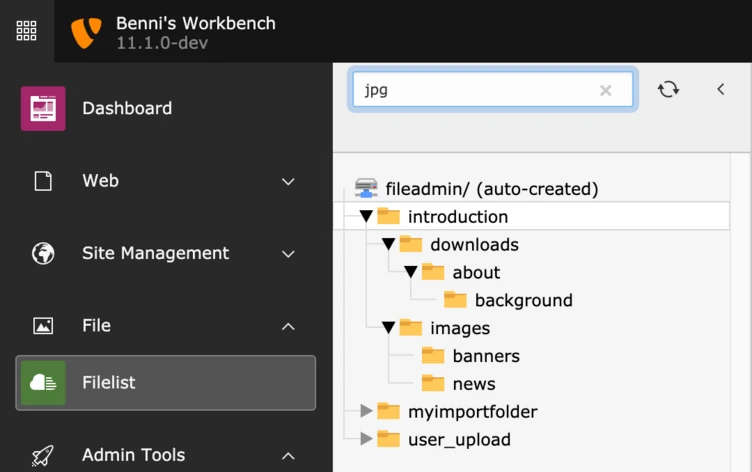Click the myimportfolder folder icon
The width and height of the screenshot is (752, 472).
tap(388, 411)
